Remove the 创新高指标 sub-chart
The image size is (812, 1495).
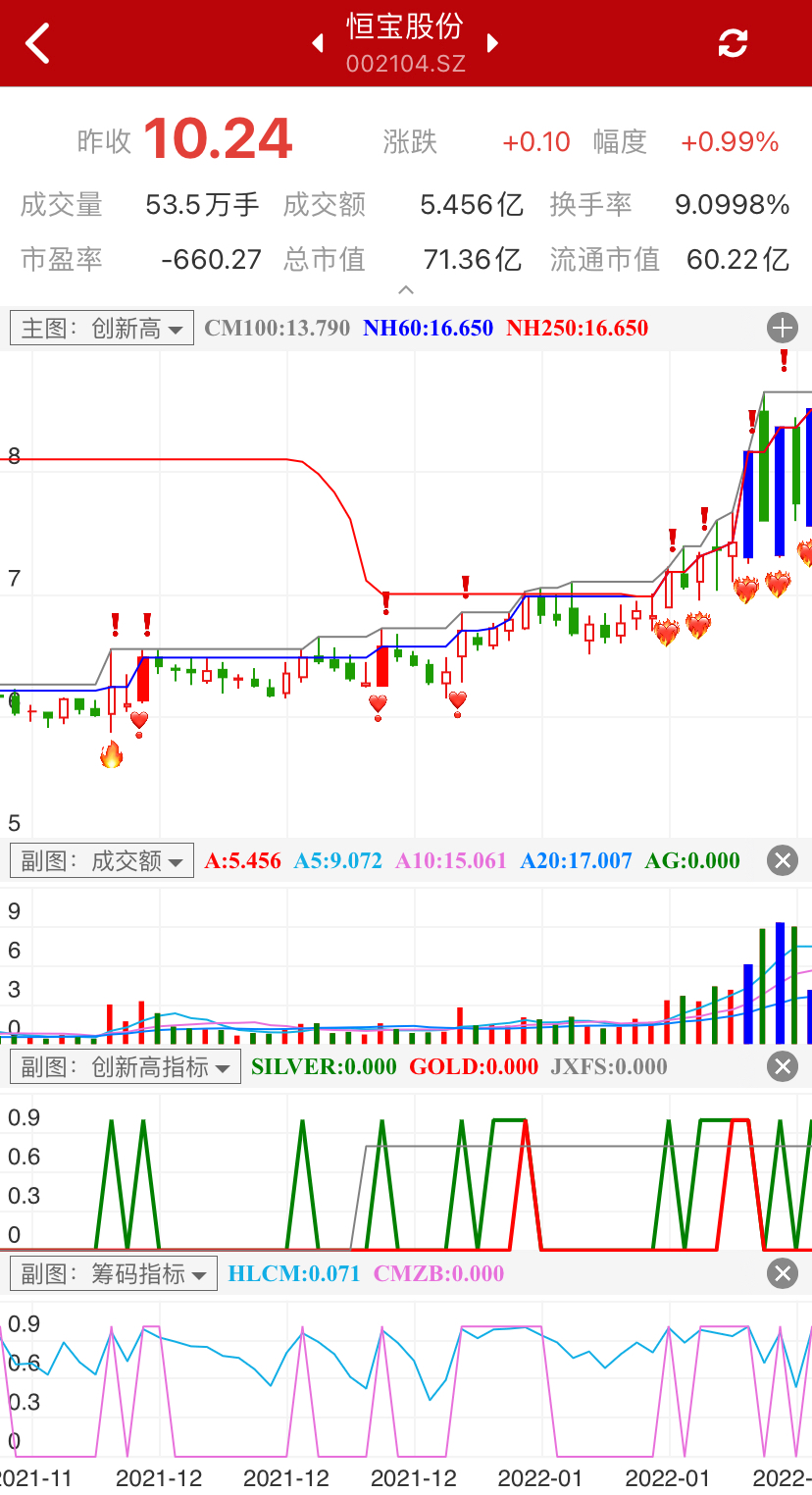point(783,1066)
